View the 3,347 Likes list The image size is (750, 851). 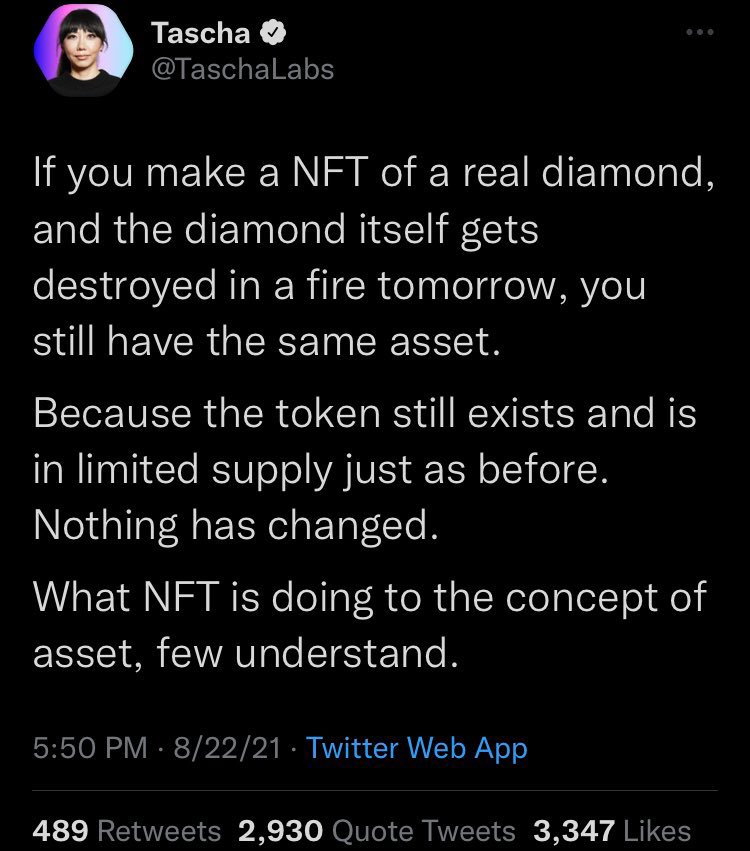pos(612,830)
